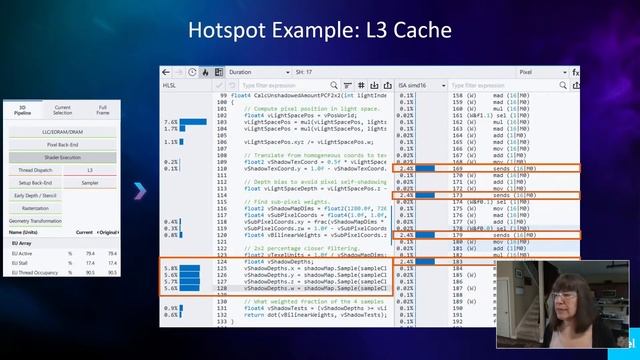Select the Sampler block
Viewport: 640px width, 360px height.
90,183
